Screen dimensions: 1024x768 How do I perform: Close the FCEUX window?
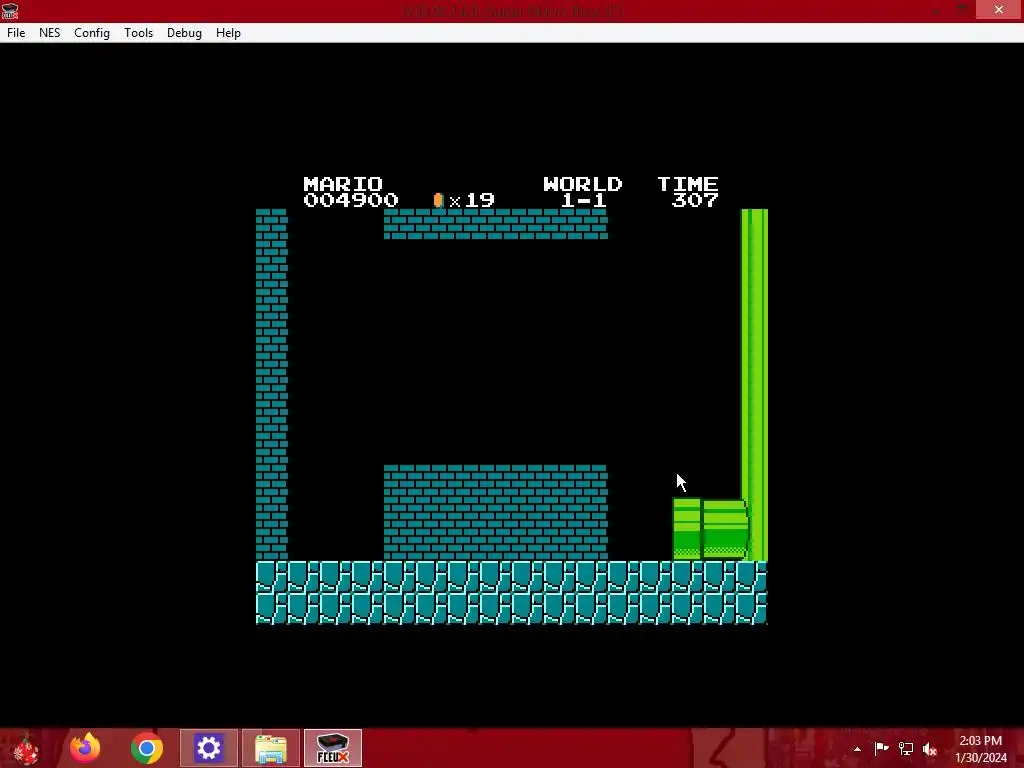[x=999, y=9]
